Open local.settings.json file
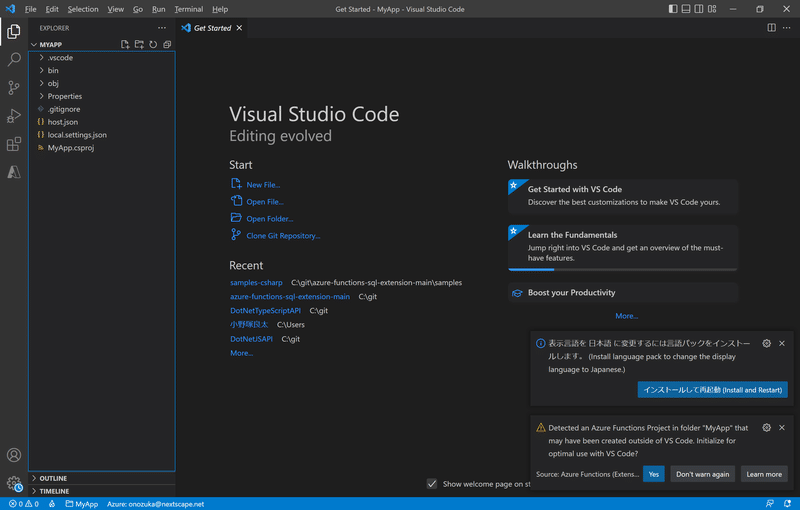 (102, 135)
